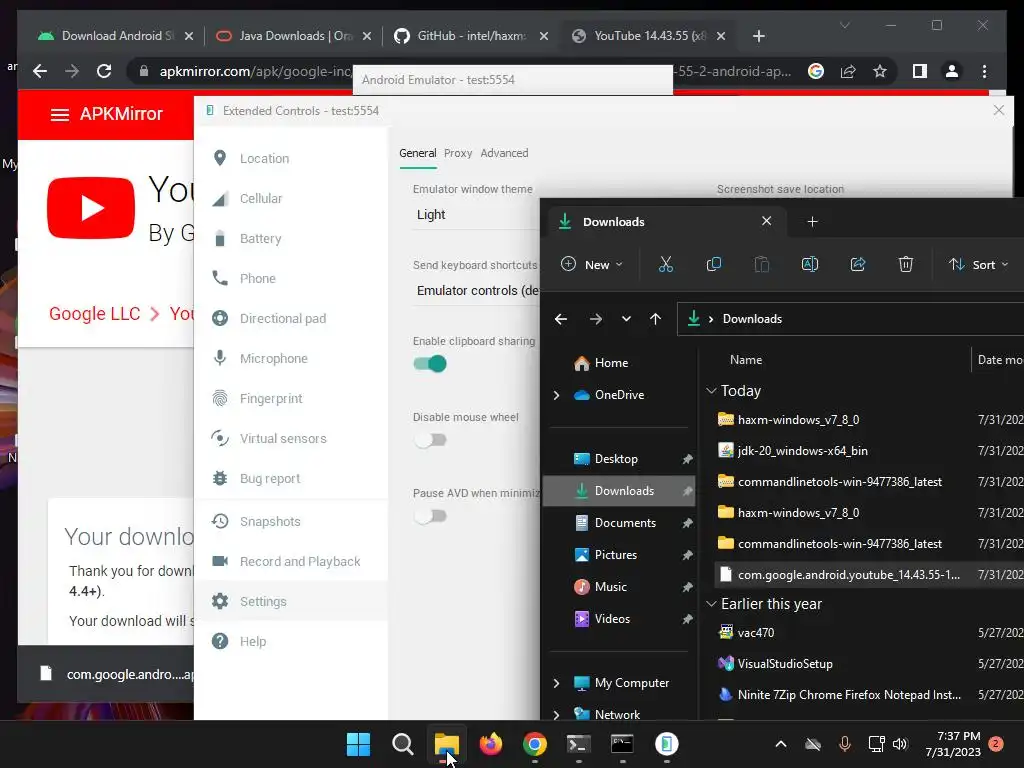Open Firefox from the taskbar
Screen dimensions: 1024x768
tap(490, 744)
